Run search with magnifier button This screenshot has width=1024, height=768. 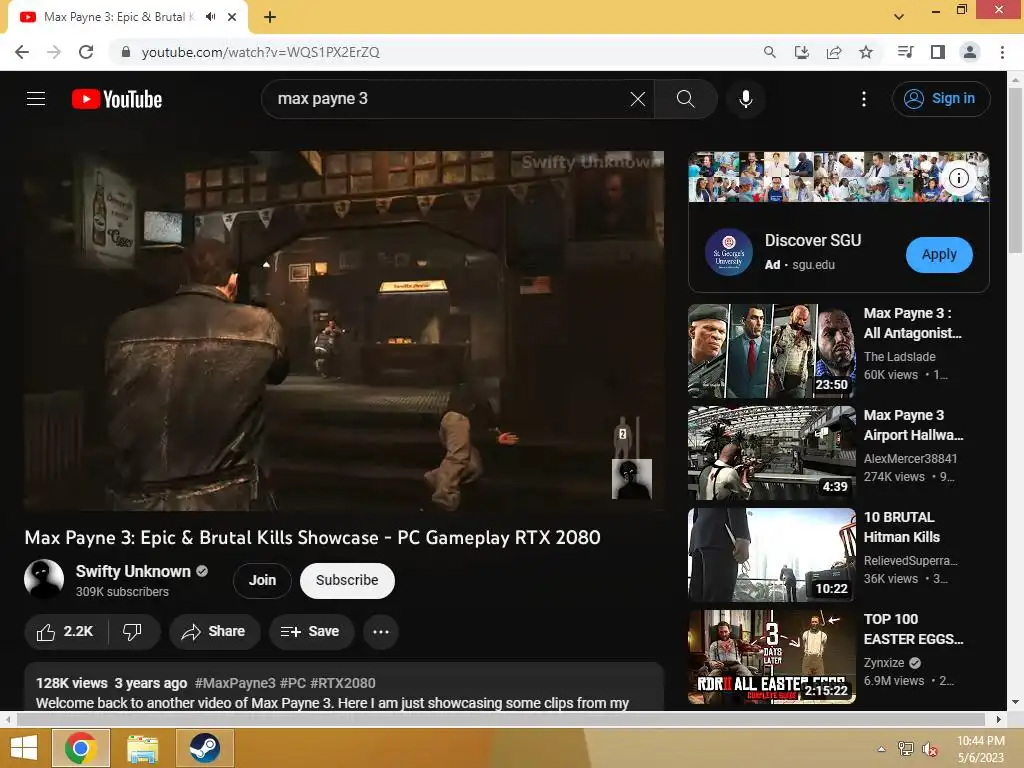[685, 99]
